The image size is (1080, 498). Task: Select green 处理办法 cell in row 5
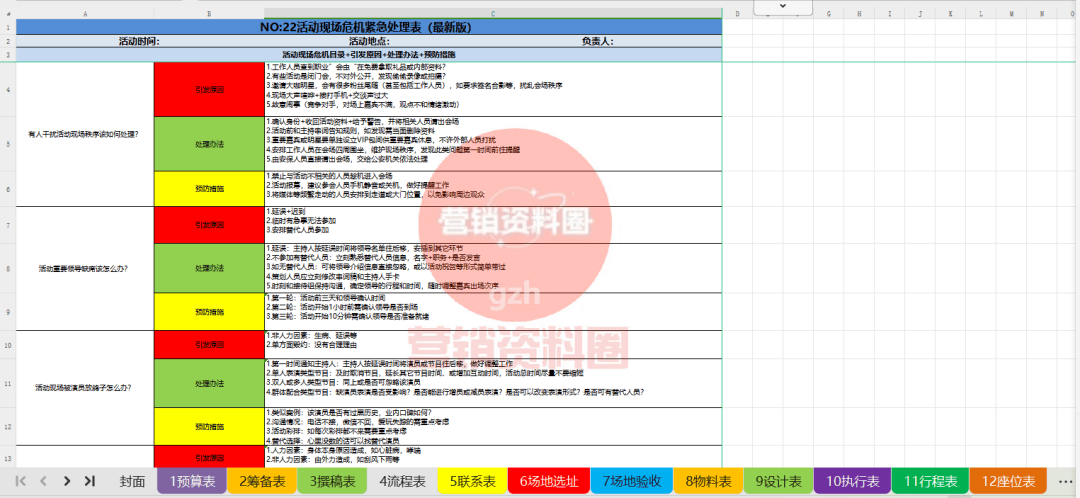point(209,144)
